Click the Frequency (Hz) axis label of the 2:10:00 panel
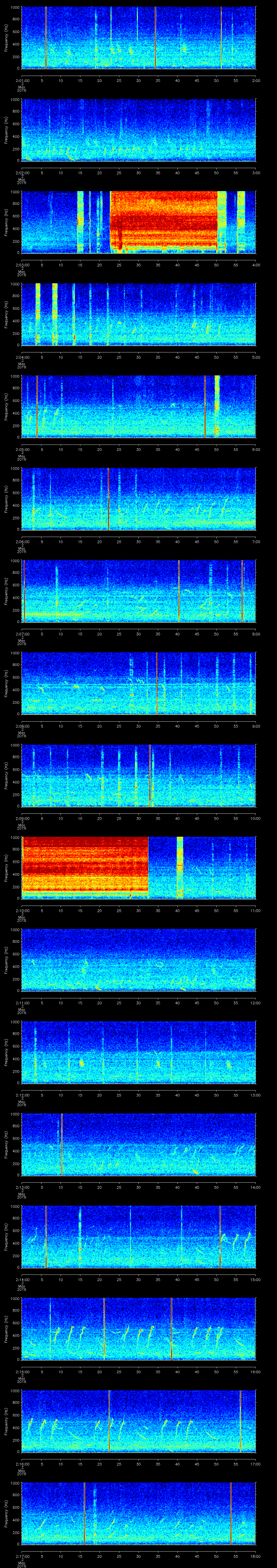Image resolution: width=277 pixels, height=1568 pixels. 6,868
